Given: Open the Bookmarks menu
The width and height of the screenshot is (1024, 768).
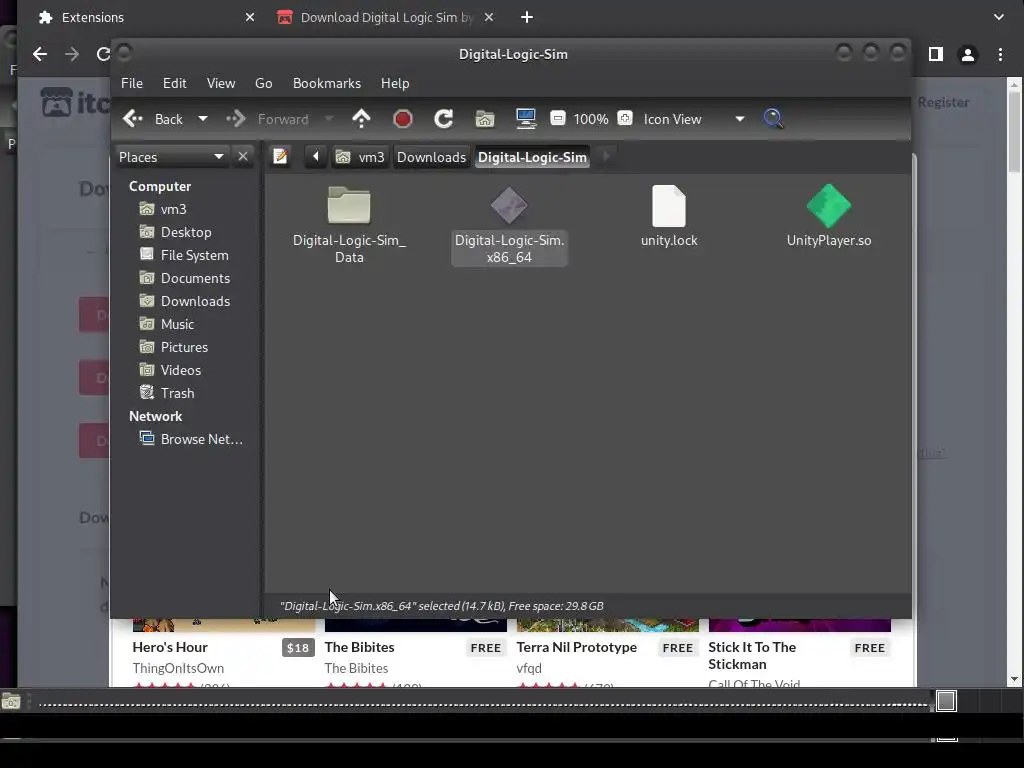Looking at the screenshot, I should 327,84.
